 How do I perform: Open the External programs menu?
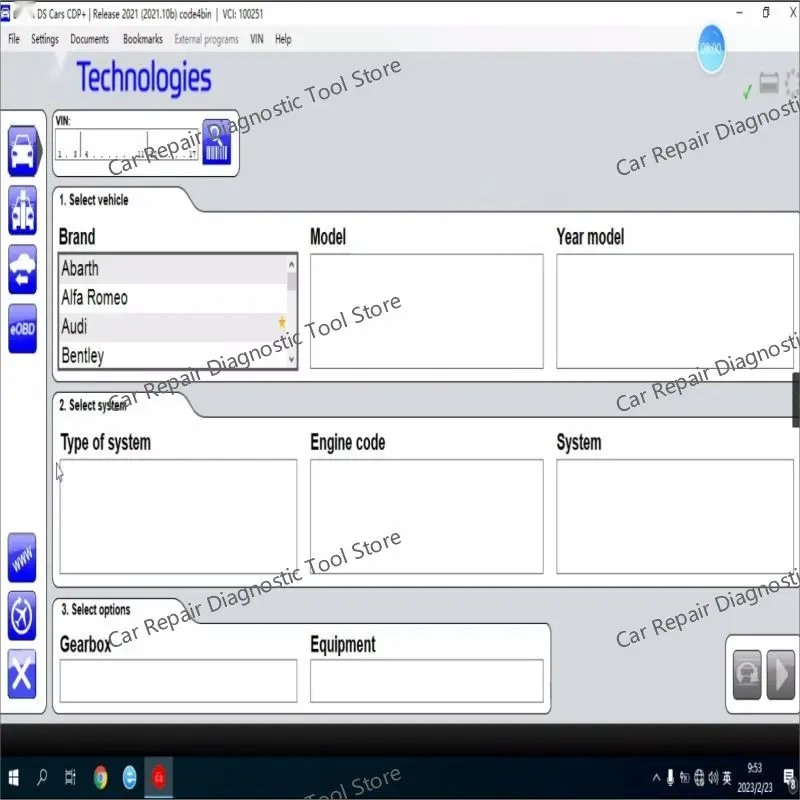[x=207, y=39]
